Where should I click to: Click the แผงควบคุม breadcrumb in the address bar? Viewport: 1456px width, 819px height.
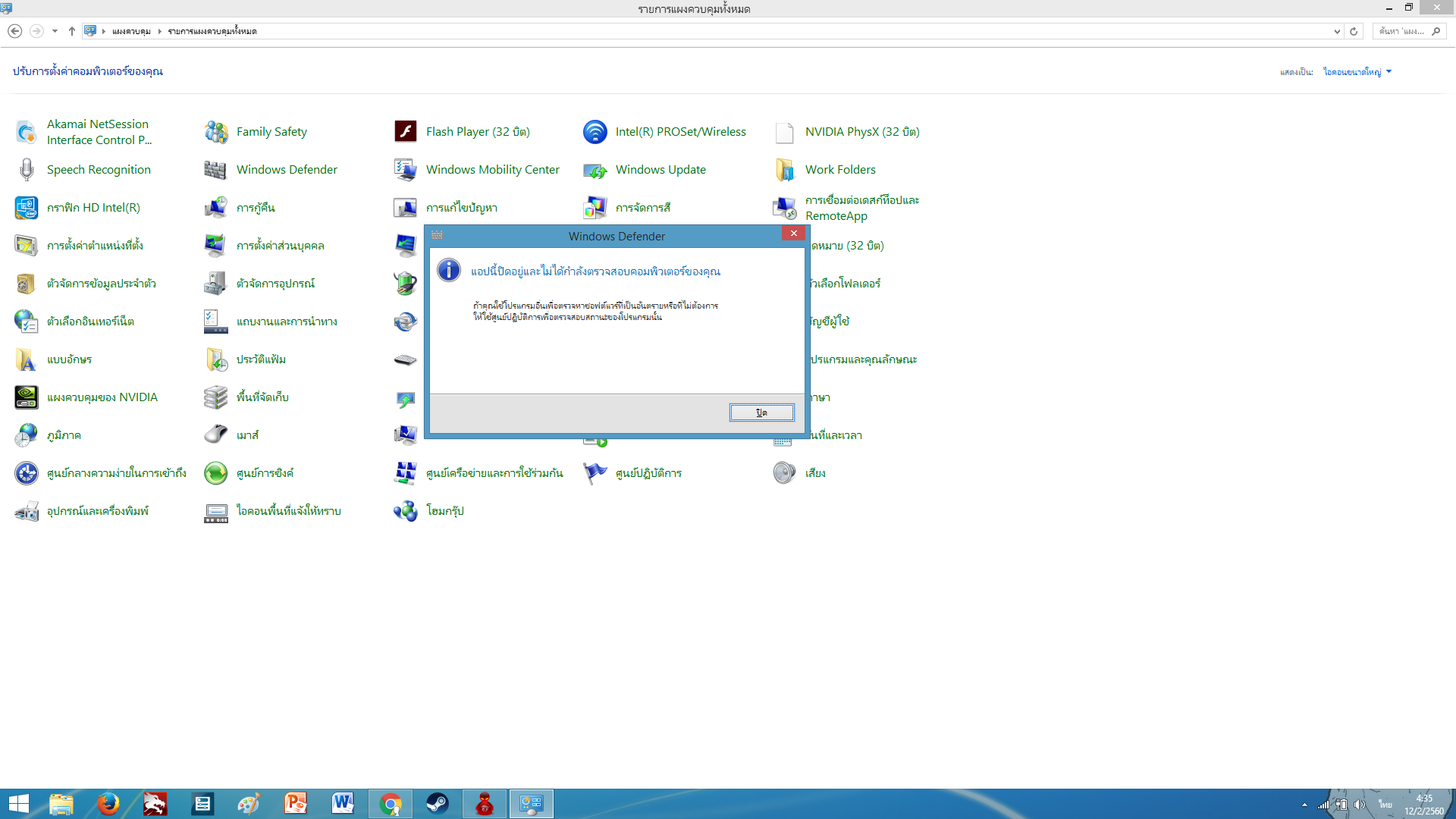tap(131, 31)
